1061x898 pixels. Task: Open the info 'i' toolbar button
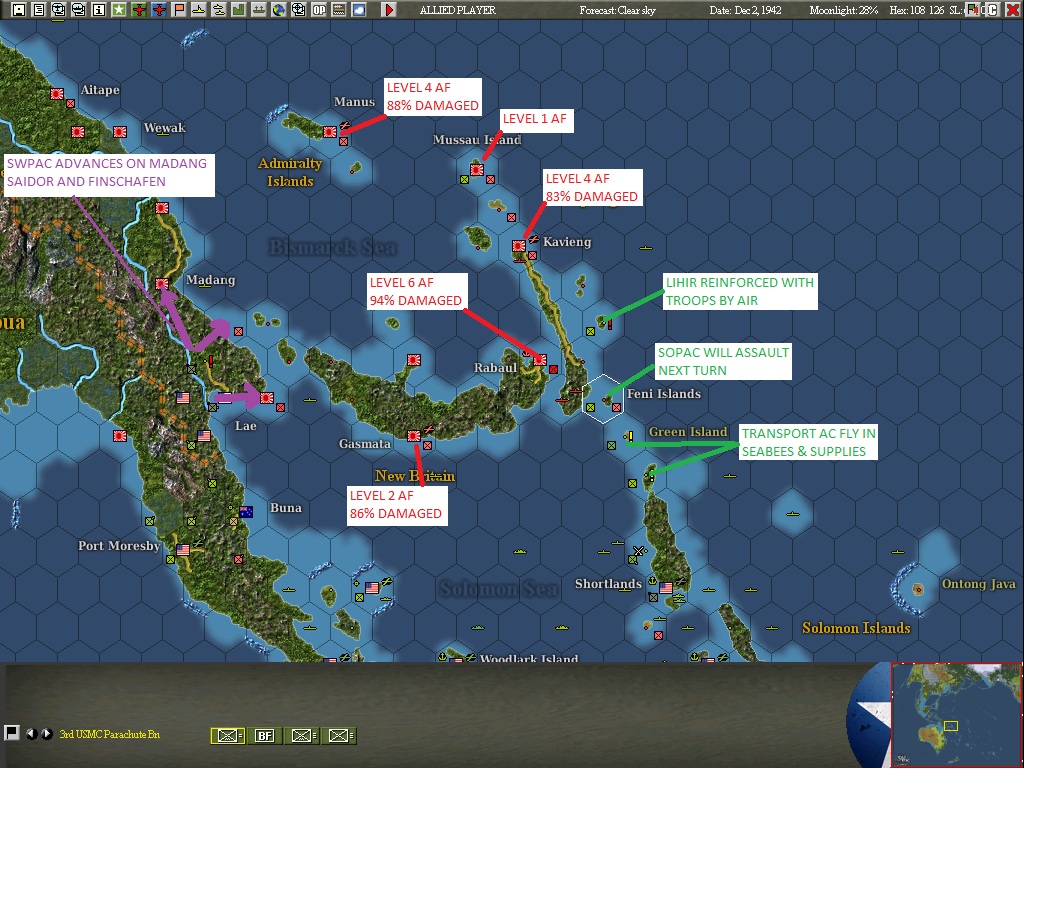(99, 9)
